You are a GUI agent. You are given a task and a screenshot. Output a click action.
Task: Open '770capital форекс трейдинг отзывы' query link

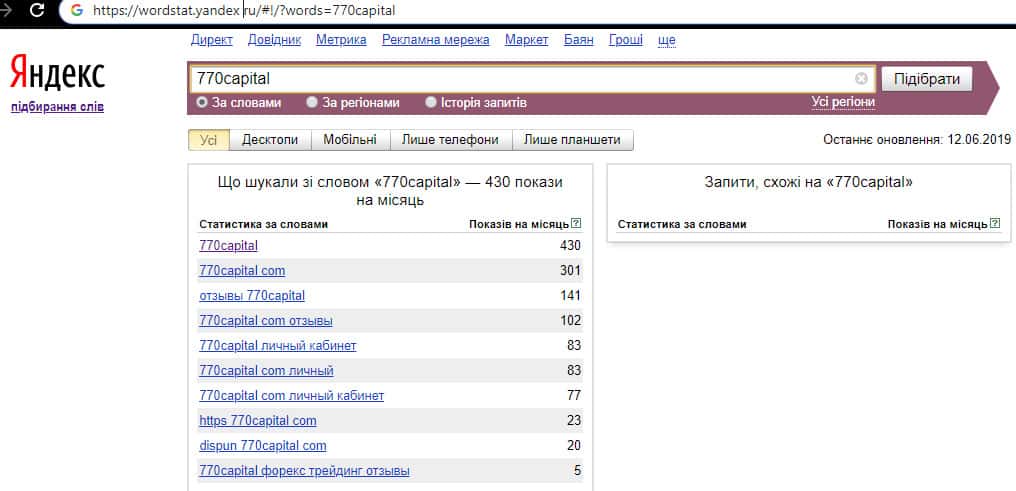[x=305, y=471]
